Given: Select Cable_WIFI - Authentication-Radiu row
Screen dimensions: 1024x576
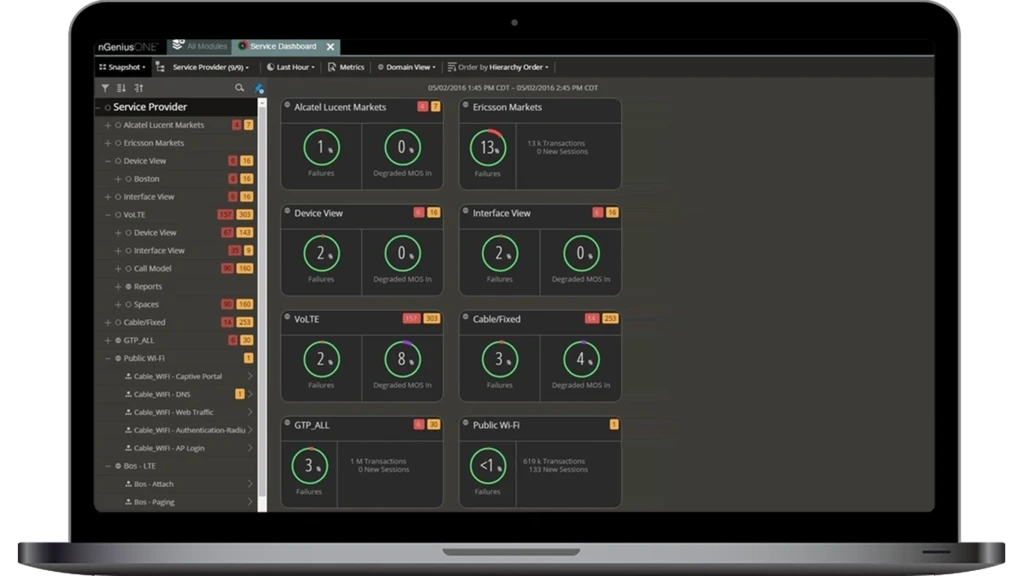Looking at the screenshot, I should [189, 430].
